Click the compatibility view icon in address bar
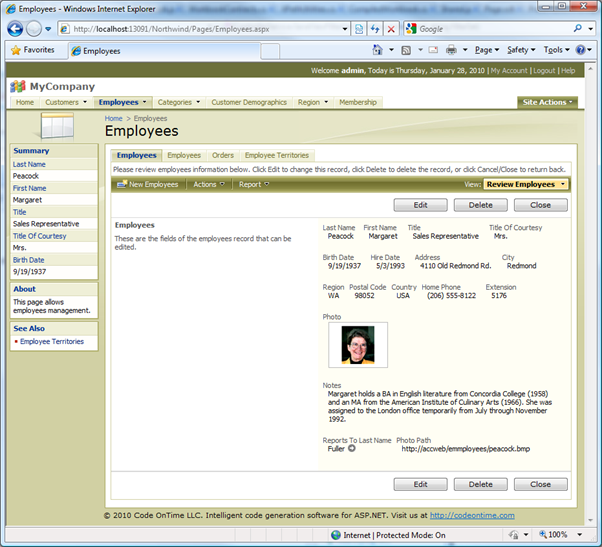This screenshot has height=547, width=602. pyautogui.click(x=359, y=29)
